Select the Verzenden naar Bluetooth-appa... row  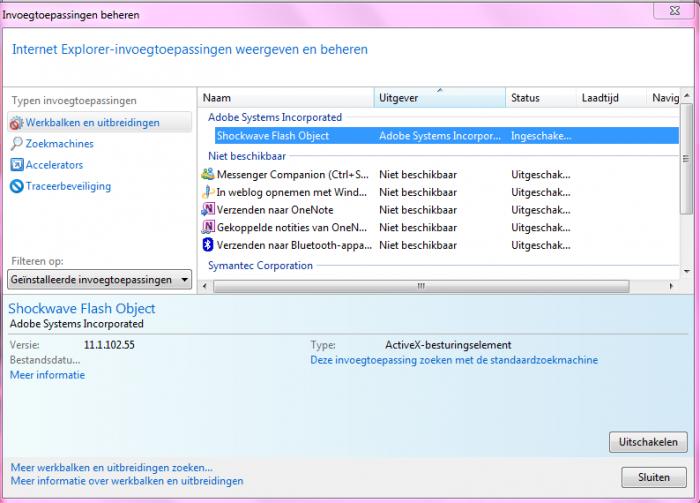click(440, 245)
